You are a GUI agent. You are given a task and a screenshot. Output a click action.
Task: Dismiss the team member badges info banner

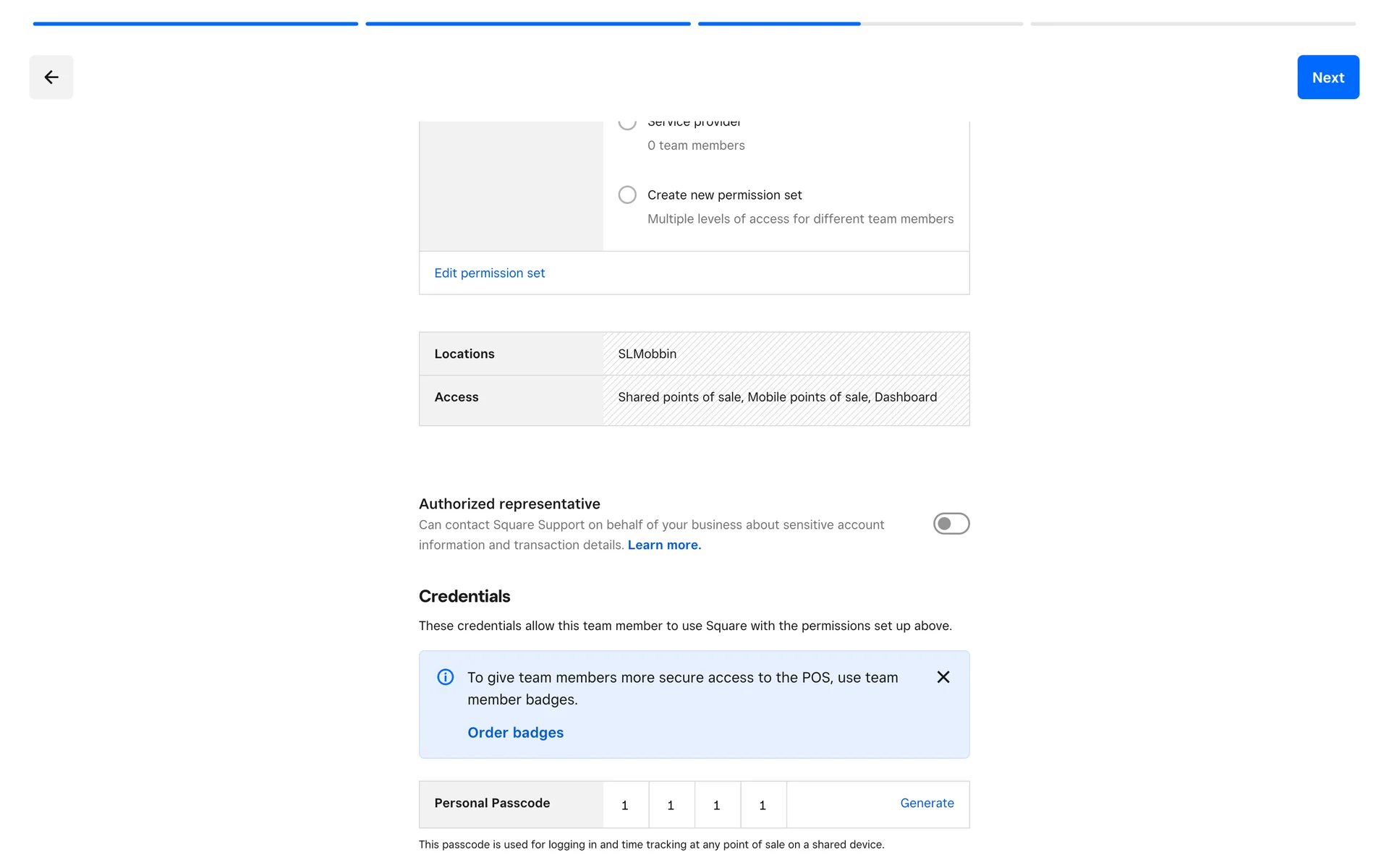point(943,677)
